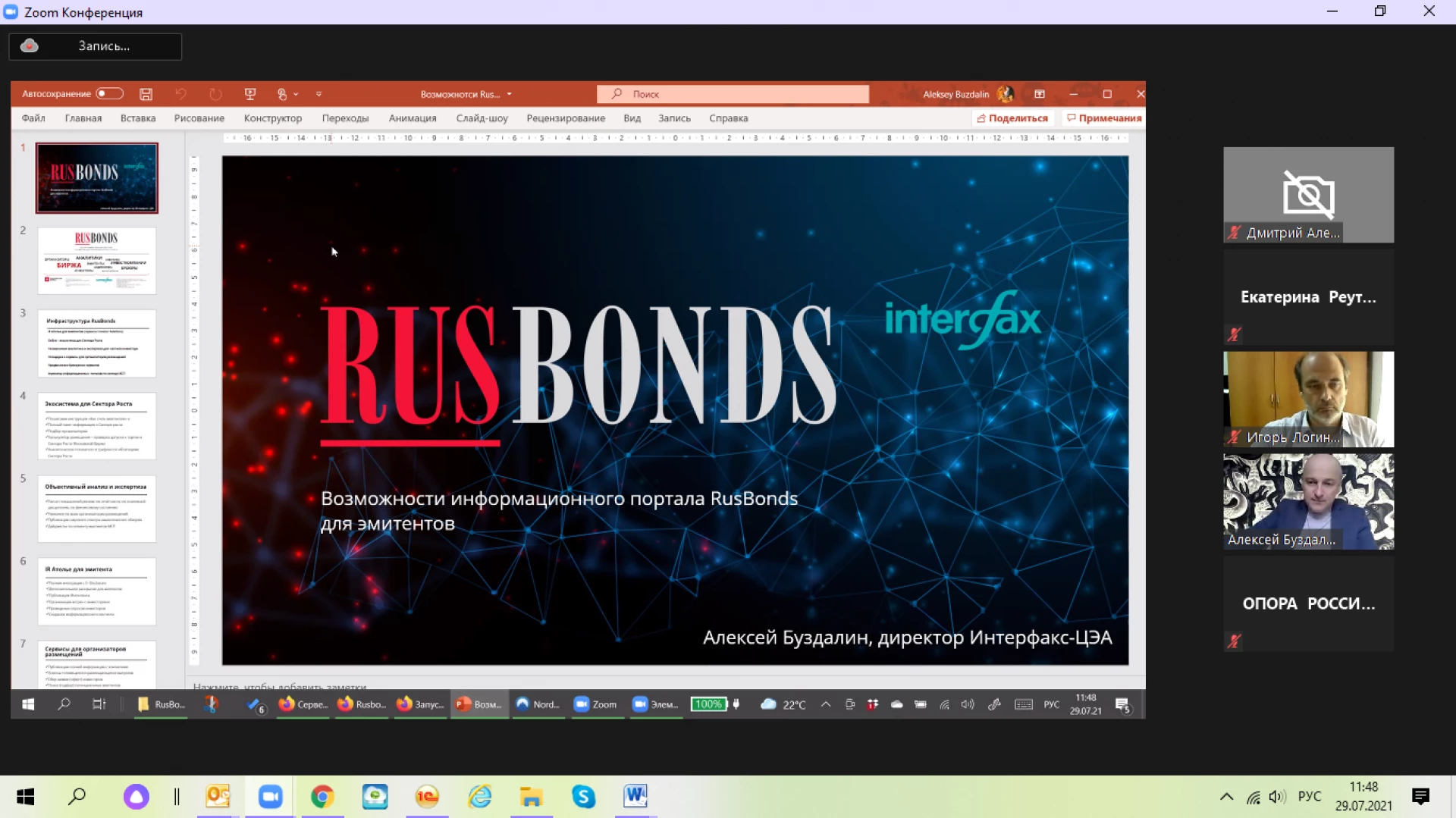Click the touch/mouse mode icon in quick access toolbar
The width and height of the screenshot is (1456, 818).
coord(282,94)
